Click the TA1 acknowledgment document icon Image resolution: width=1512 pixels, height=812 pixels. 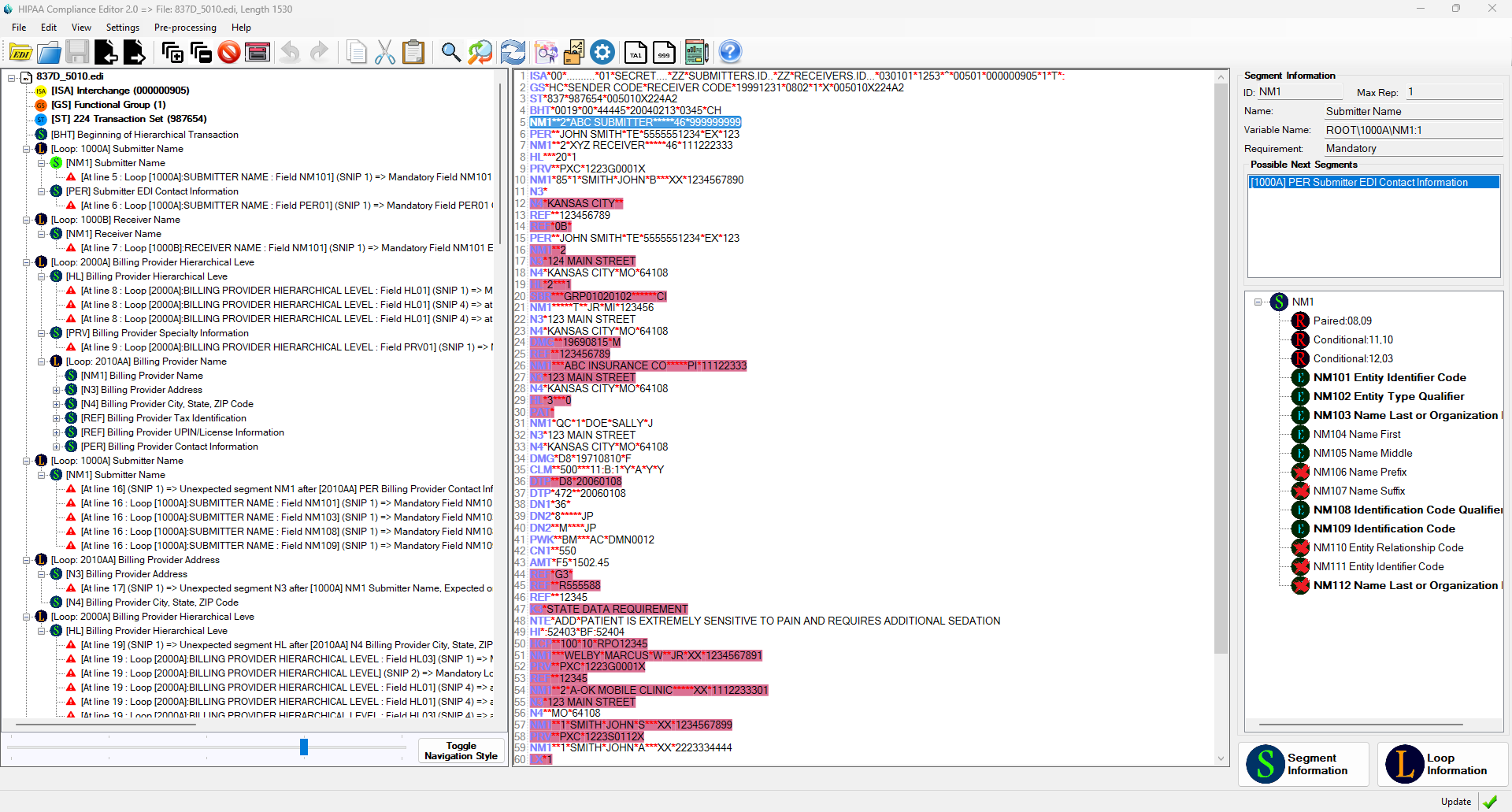click(x=636, y=53)
